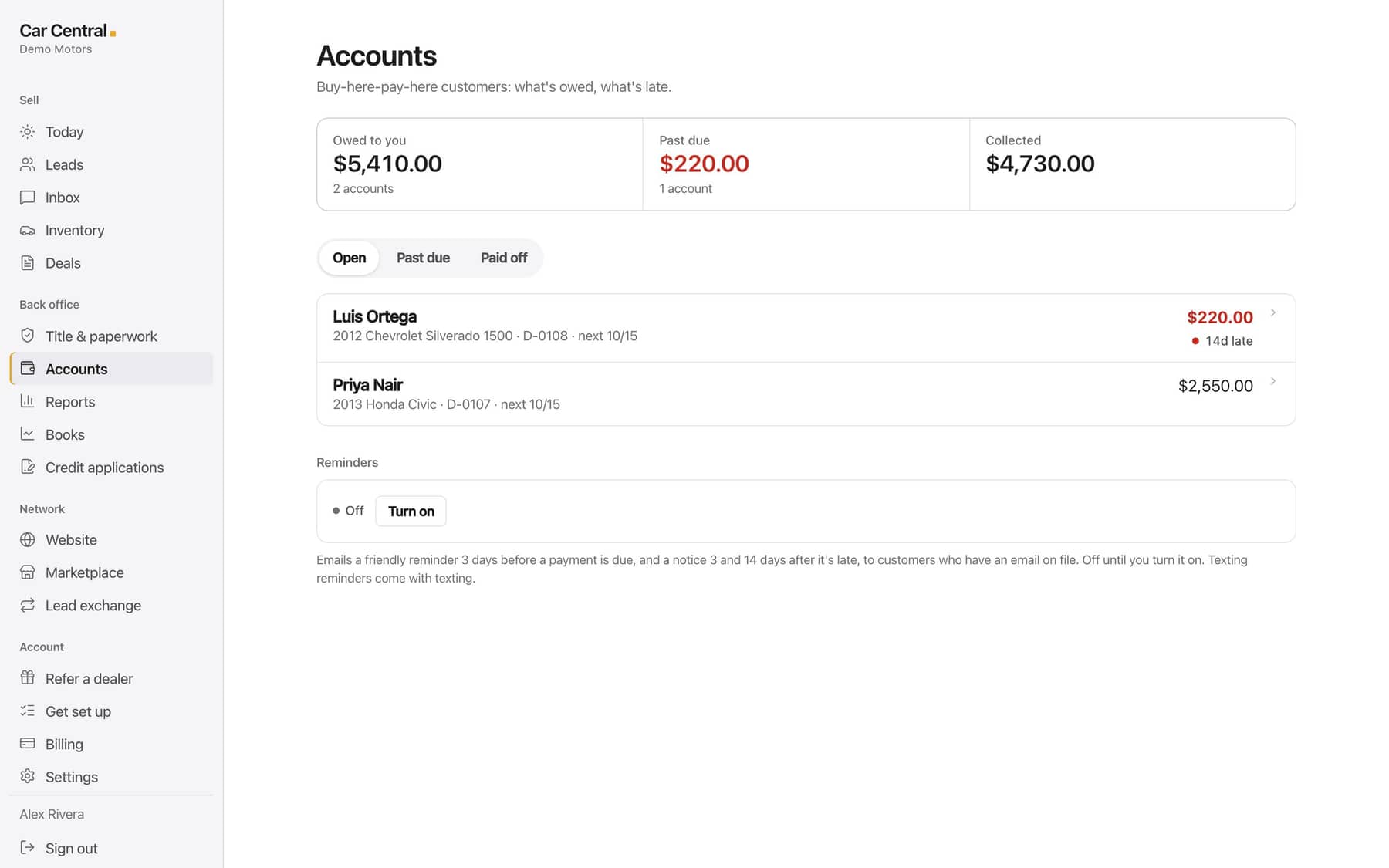This screenshot has height=868, width=1389.
Task: Click the Sign out arrow icon
Action: click(27, 847)
